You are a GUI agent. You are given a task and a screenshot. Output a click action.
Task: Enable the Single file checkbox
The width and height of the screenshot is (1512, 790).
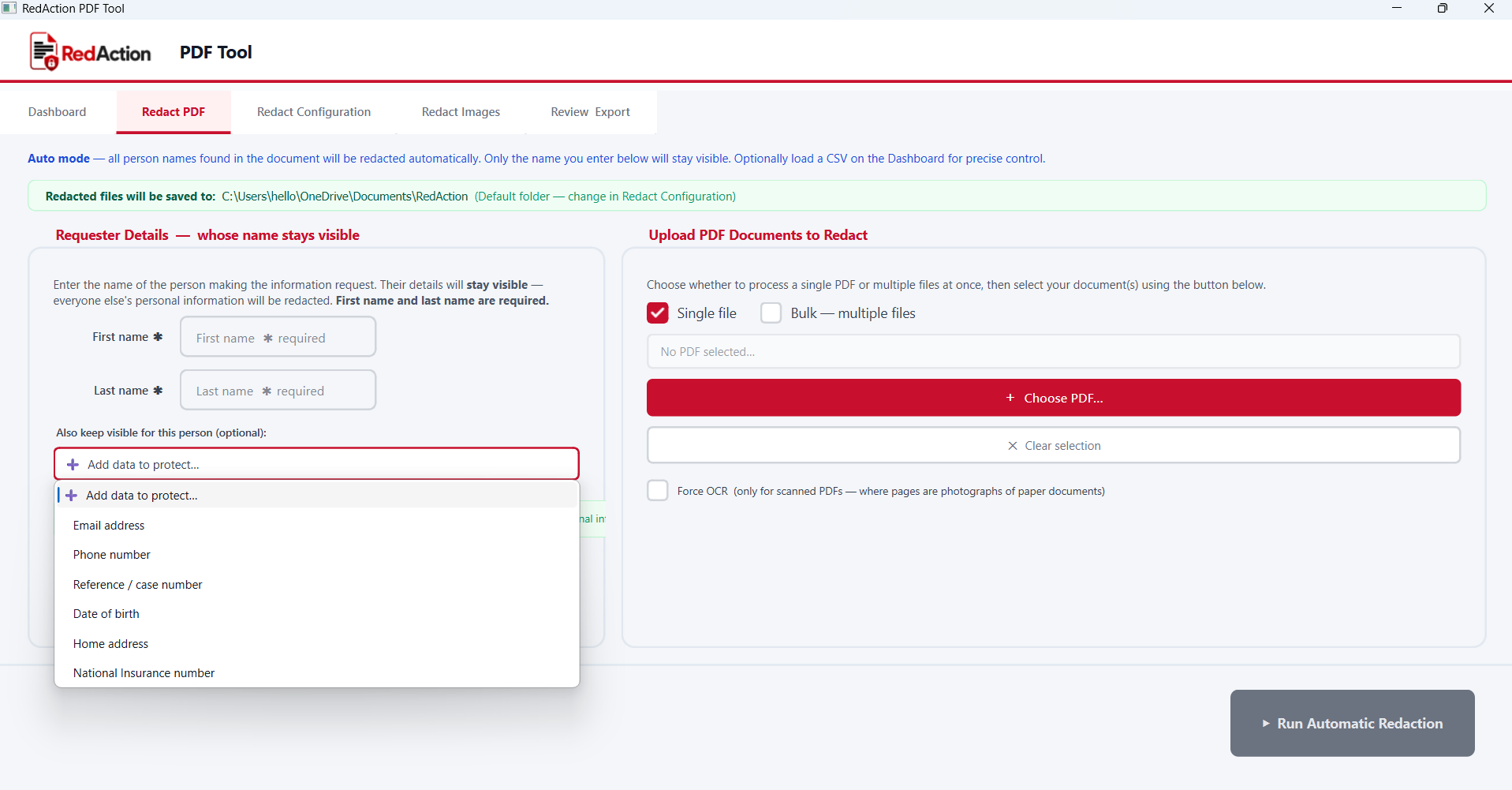(658, 313)
